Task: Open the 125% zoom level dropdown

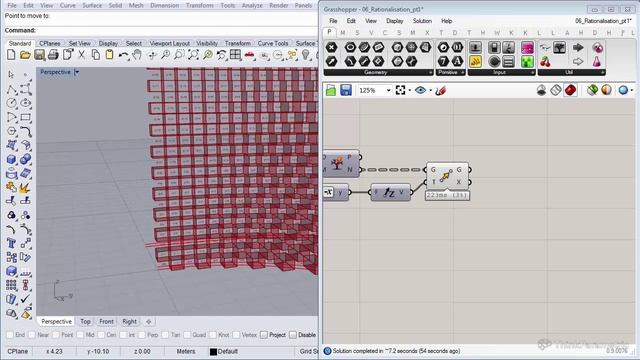Action: 388,90
